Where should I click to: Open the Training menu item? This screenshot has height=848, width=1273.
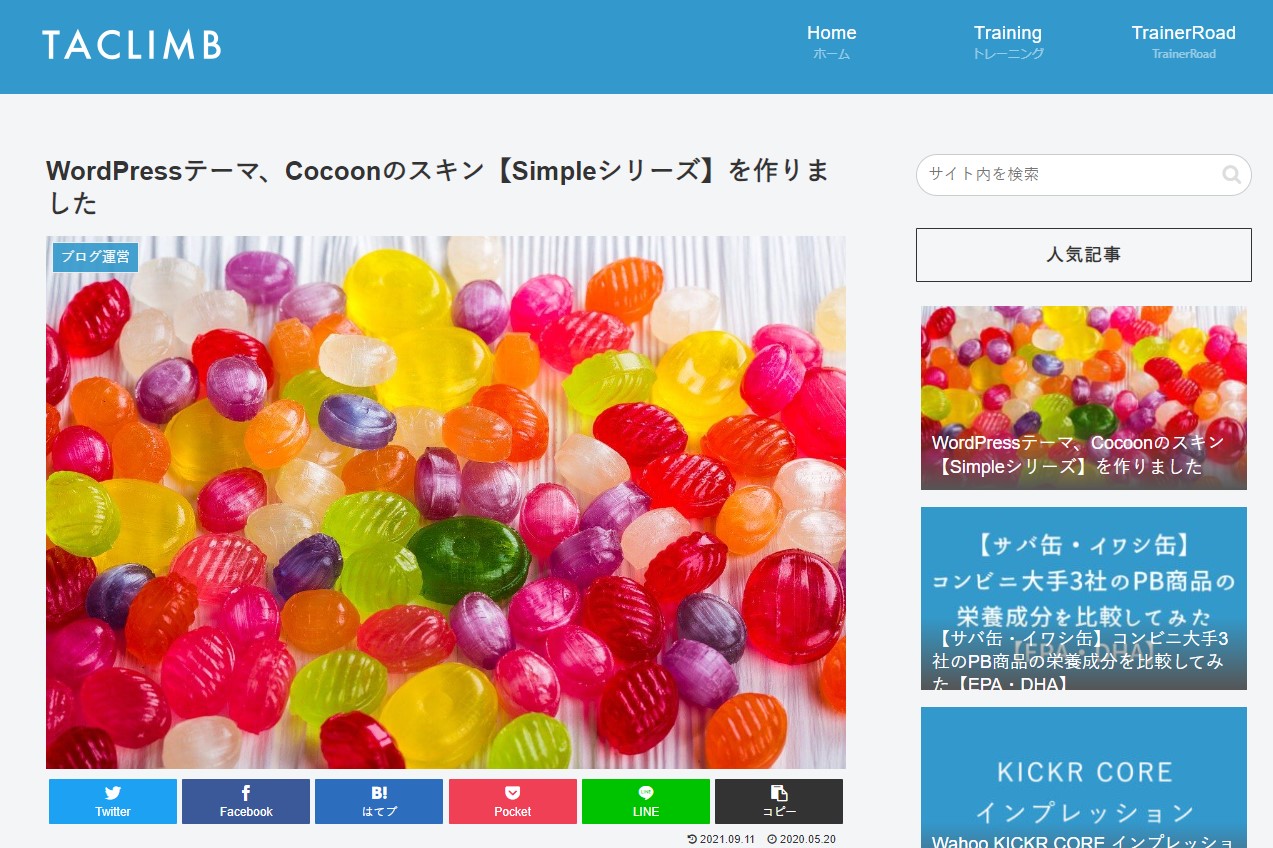1008,42
